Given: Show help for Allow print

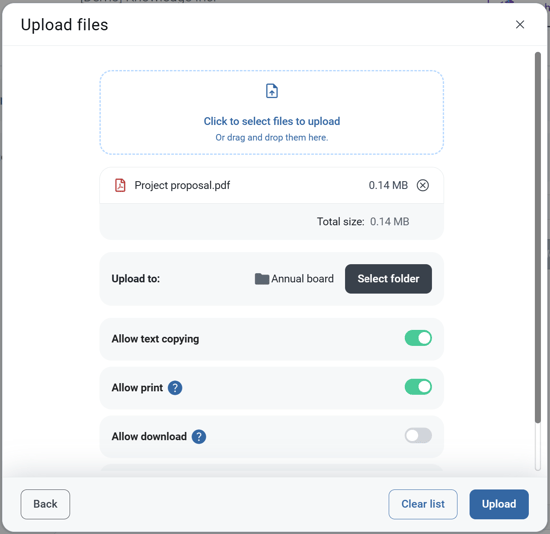Looking at the screenshot, I should pyautogui.click(x=175, y=388).
